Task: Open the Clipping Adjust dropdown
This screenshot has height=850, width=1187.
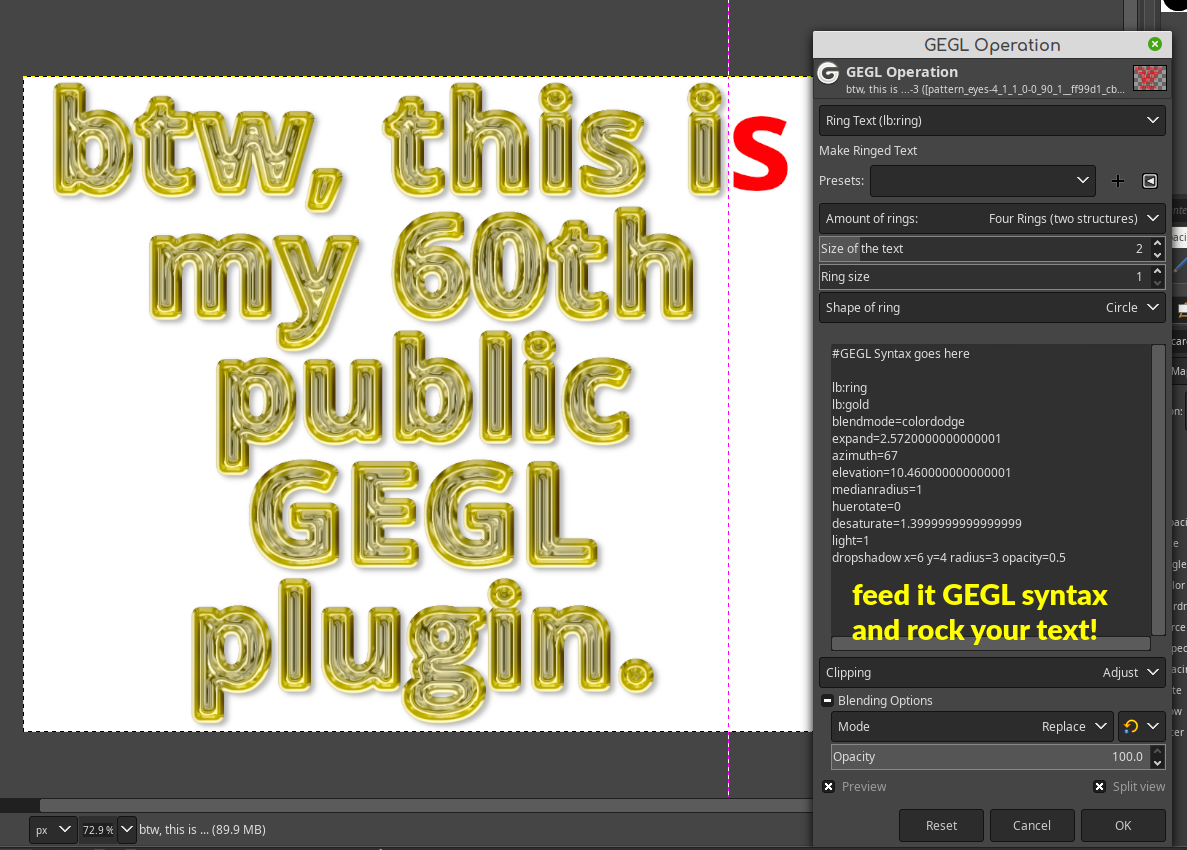Action: click(x=992, y=673)
